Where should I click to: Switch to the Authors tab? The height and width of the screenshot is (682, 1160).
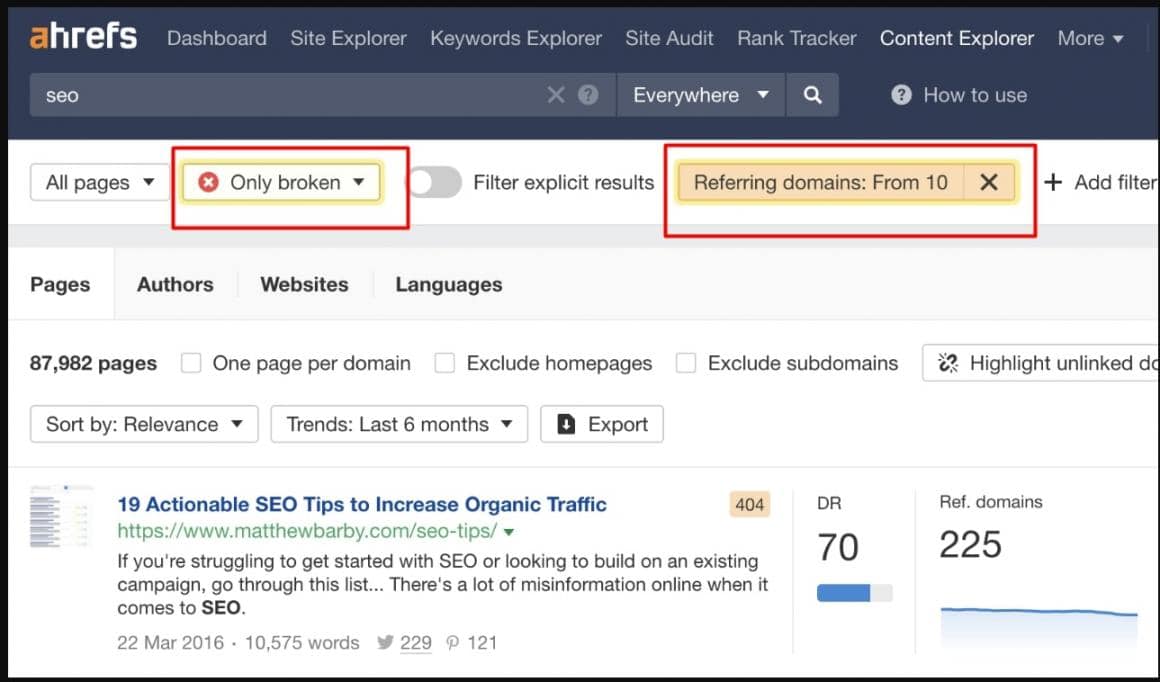point(175,284)
